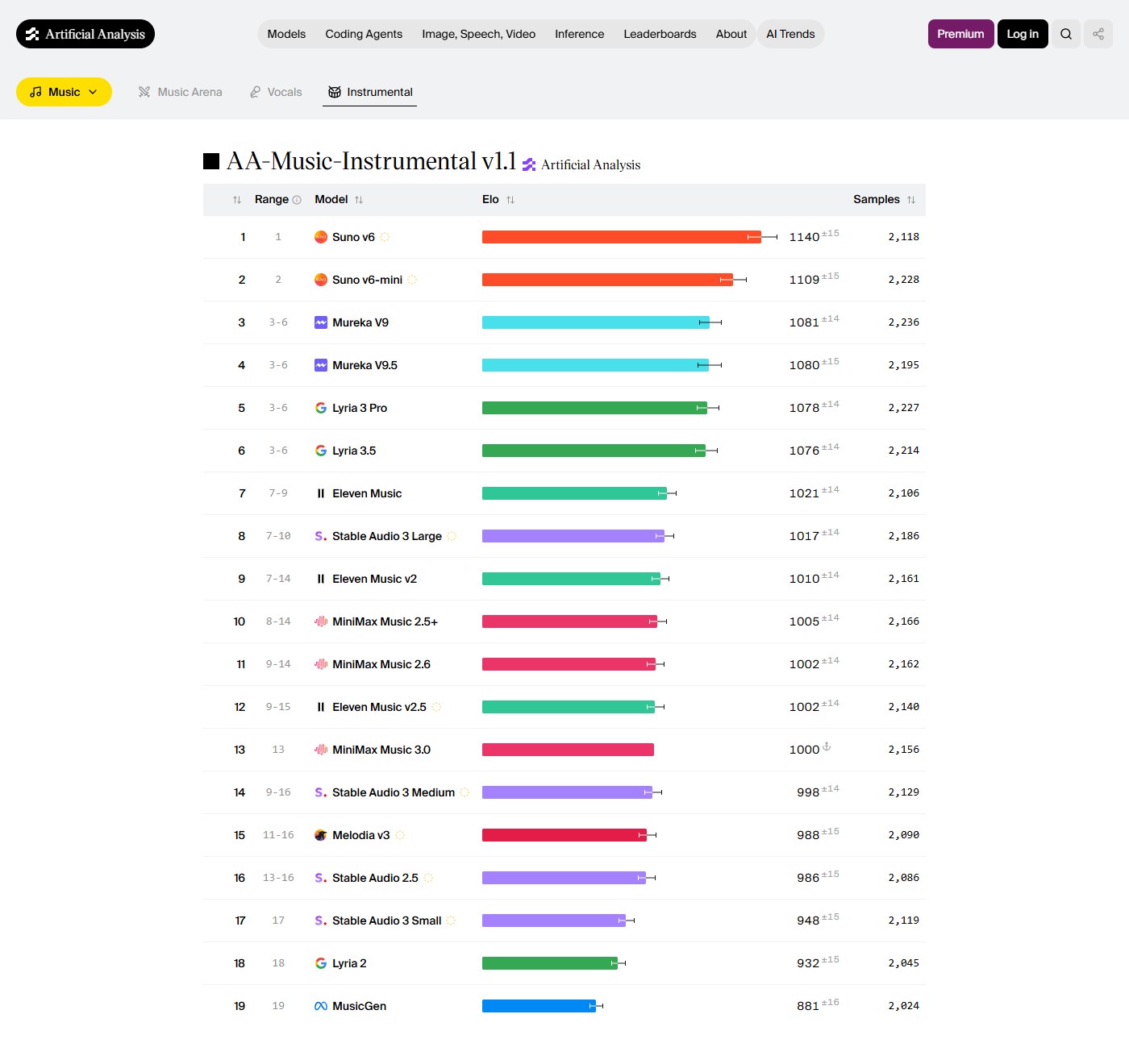This screenshot has height=1064, width=1129.
Task: Click the Stable Audio 3 Medium name
Action: [x=394, y=792]
